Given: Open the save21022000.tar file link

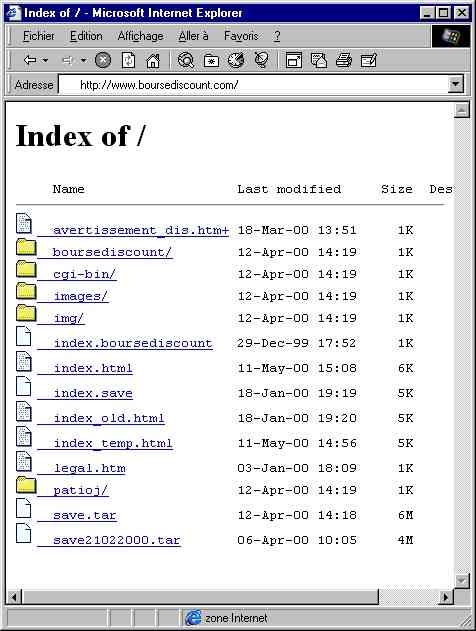Looking at the screenshot, I should 116,540.
